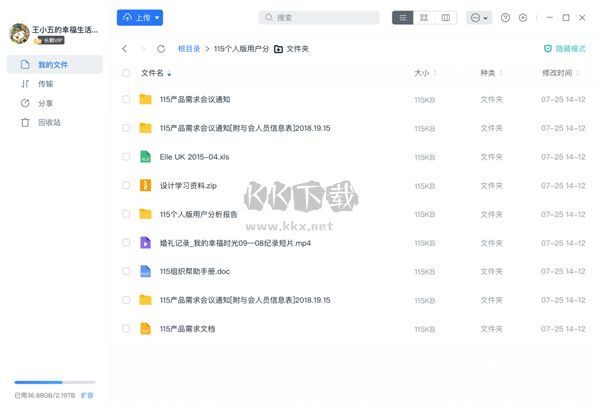Click the storage usage progress bar
This screenshot has height=406, width=600.
tap(55, 382)
